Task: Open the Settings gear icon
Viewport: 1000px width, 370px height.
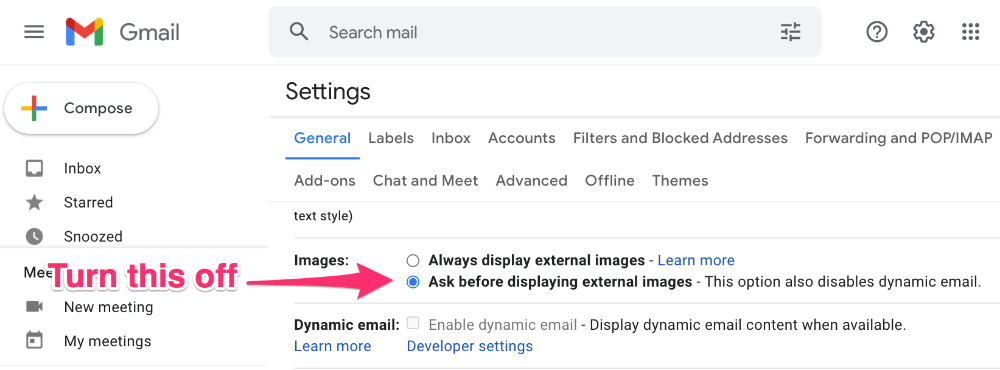Action: tap(923, 32)
